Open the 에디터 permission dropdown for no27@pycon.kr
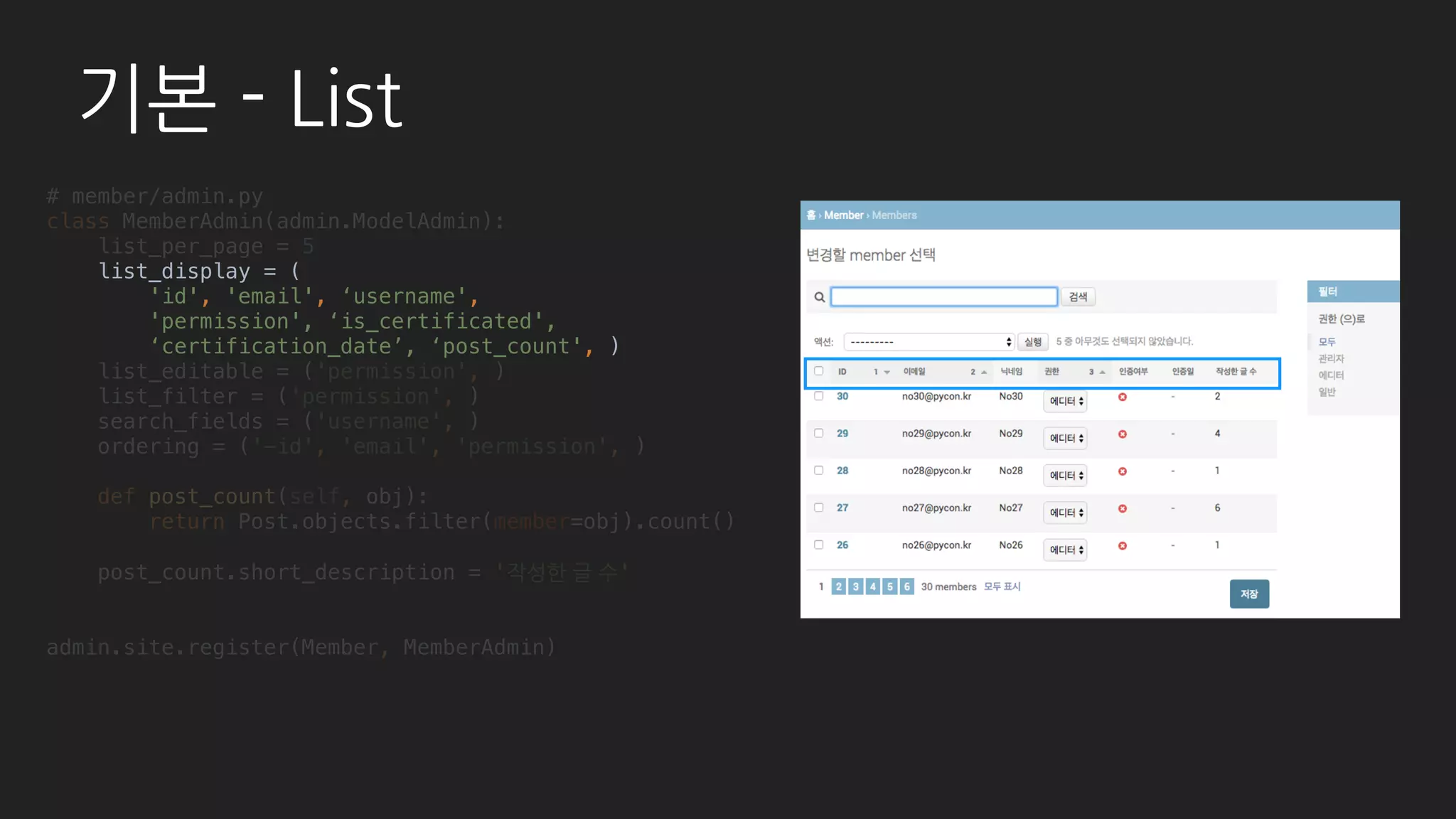1456x819 pixels. coord(1065,513)
